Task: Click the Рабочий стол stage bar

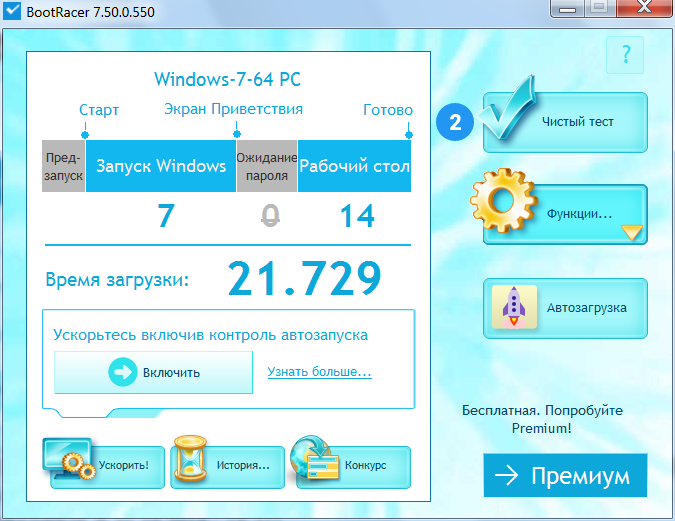Action: (x=354, y=166)
